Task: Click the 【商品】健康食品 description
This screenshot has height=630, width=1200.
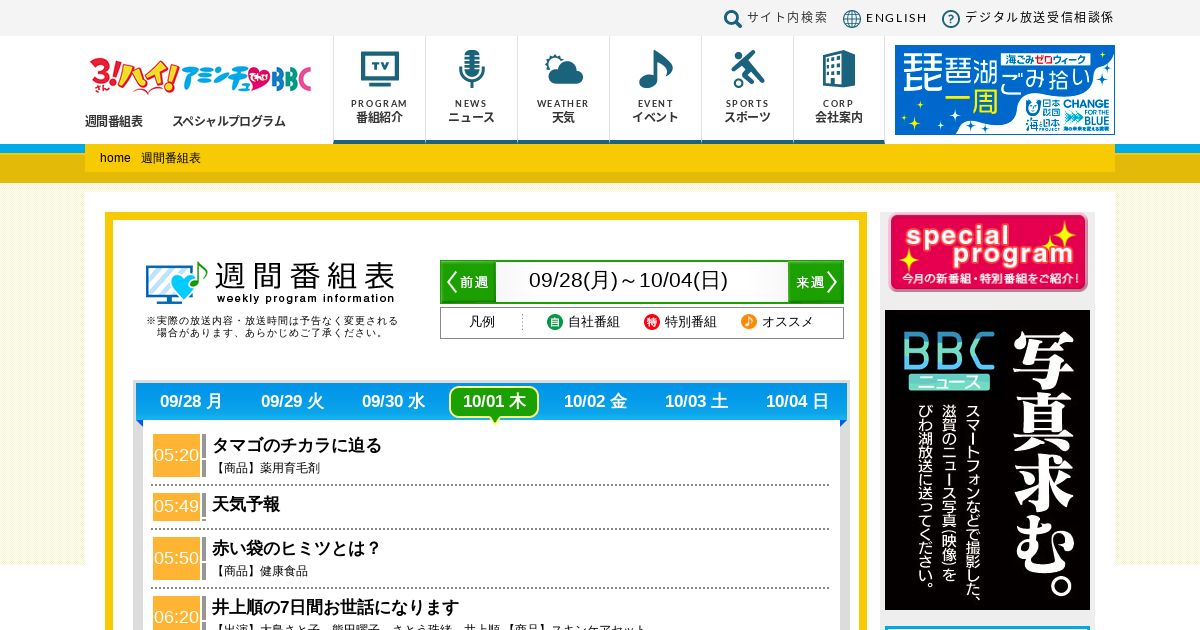Action: coord(260,571)
